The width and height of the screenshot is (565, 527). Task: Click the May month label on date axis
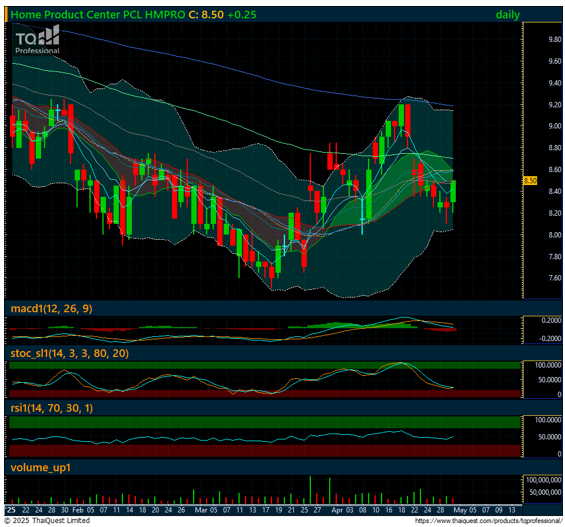click(x=460, y=510)
